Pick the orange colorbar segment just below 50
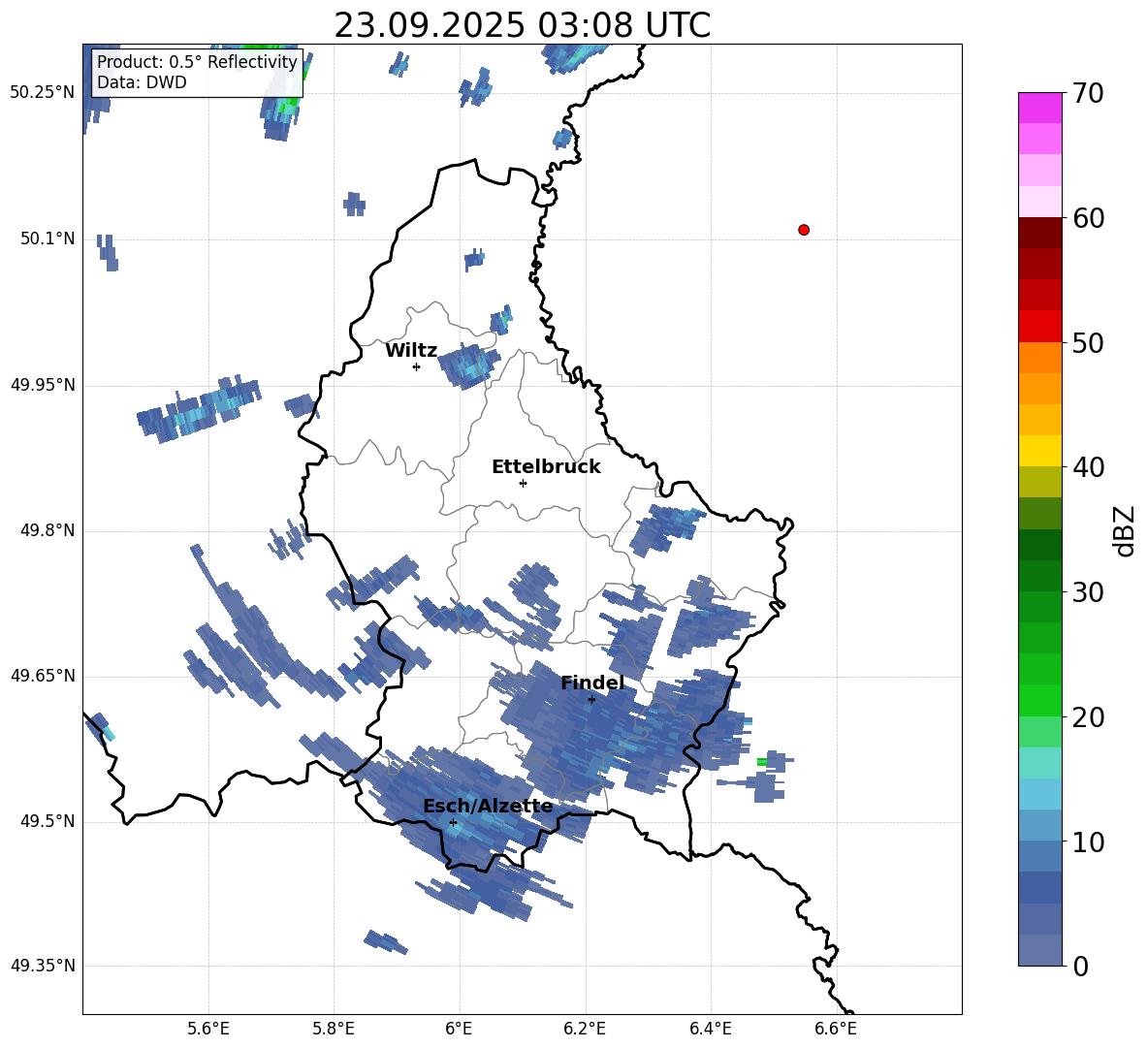 tap(1039, 357)
